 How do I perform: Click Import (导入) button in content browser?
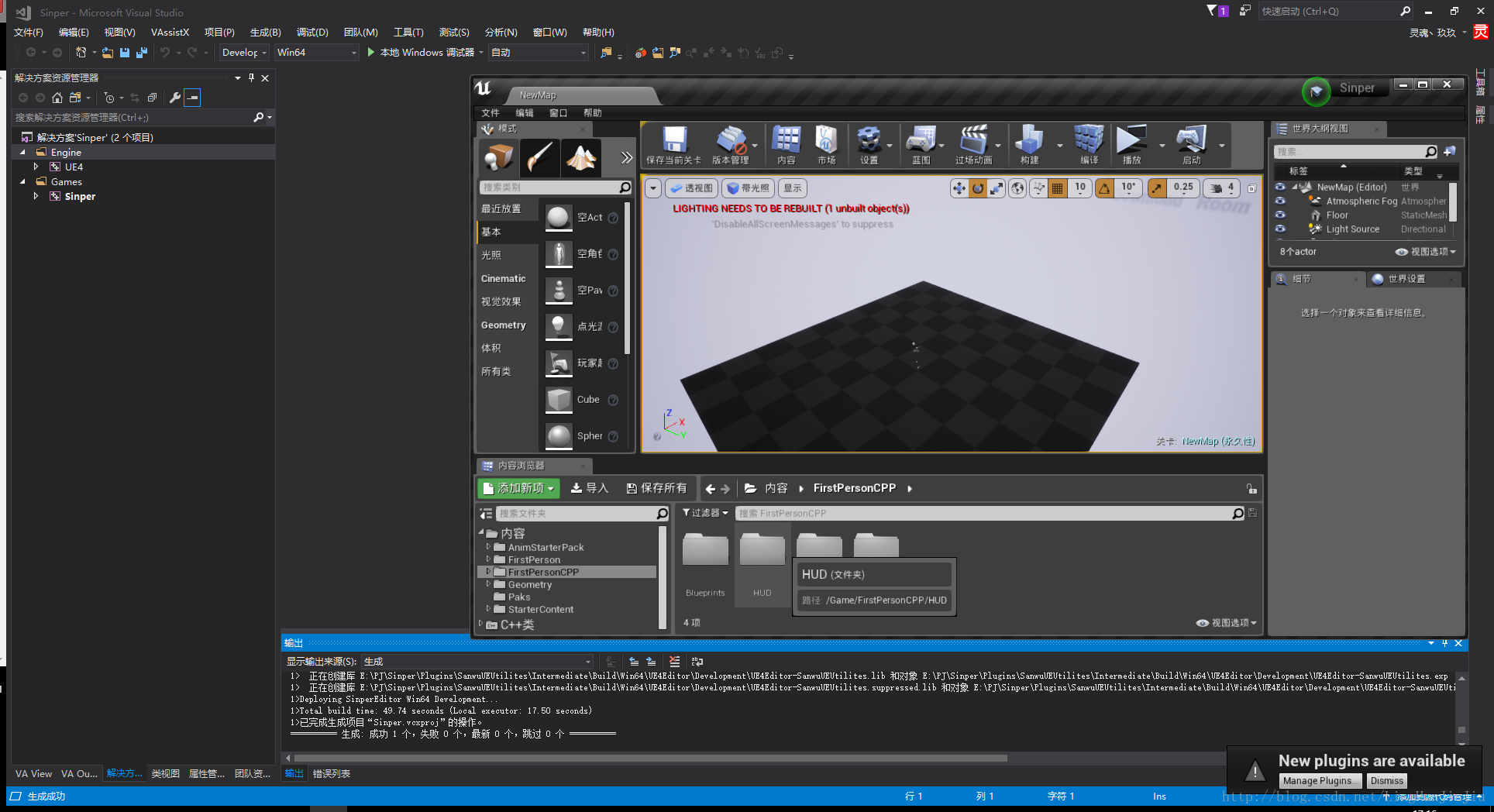pyautogui.click(x=589, y=488)
